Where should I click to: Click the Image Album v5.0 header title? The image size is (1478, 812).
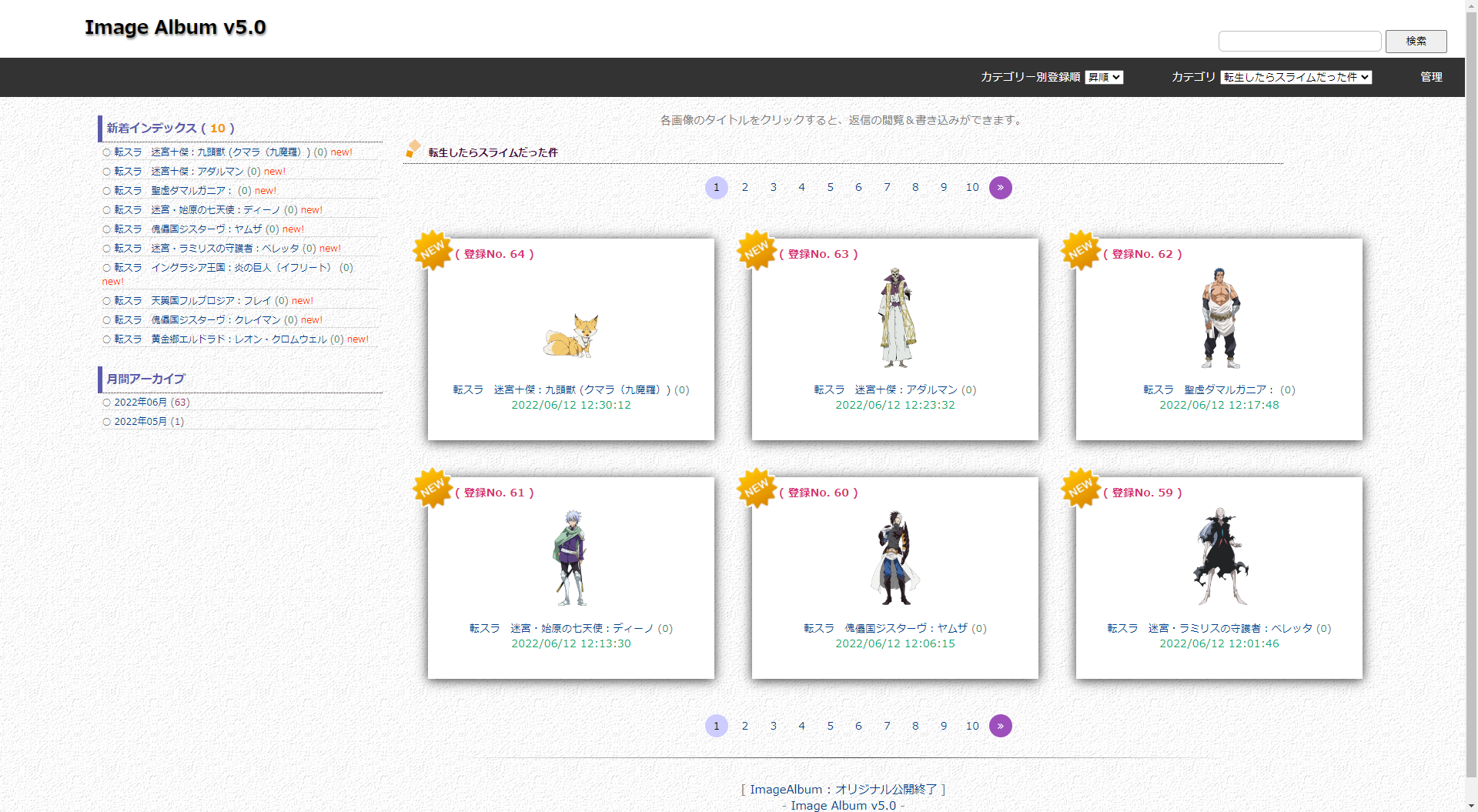pos(175,27)
